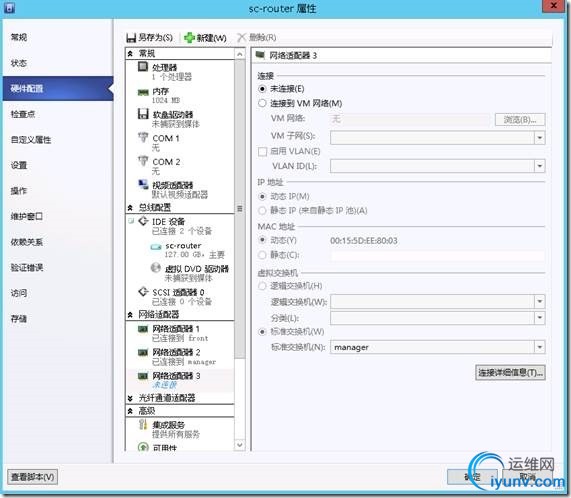Collapse the Bus Configuration (总线配置) section
The width and height of the screenshot is (571, 498).
[130, 208]
